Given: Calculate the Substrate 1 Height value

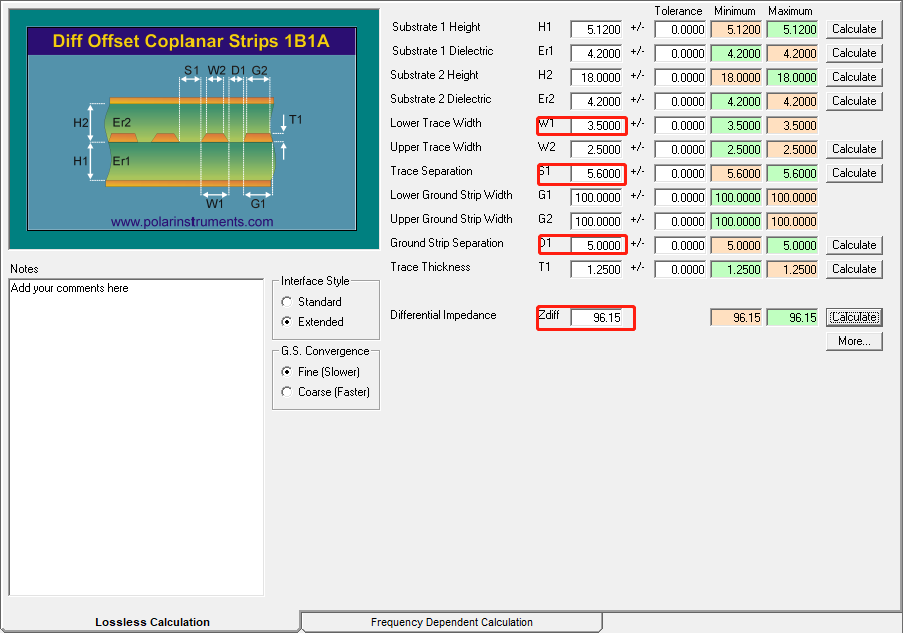Looking at the screenshot, I should (854, 29).
